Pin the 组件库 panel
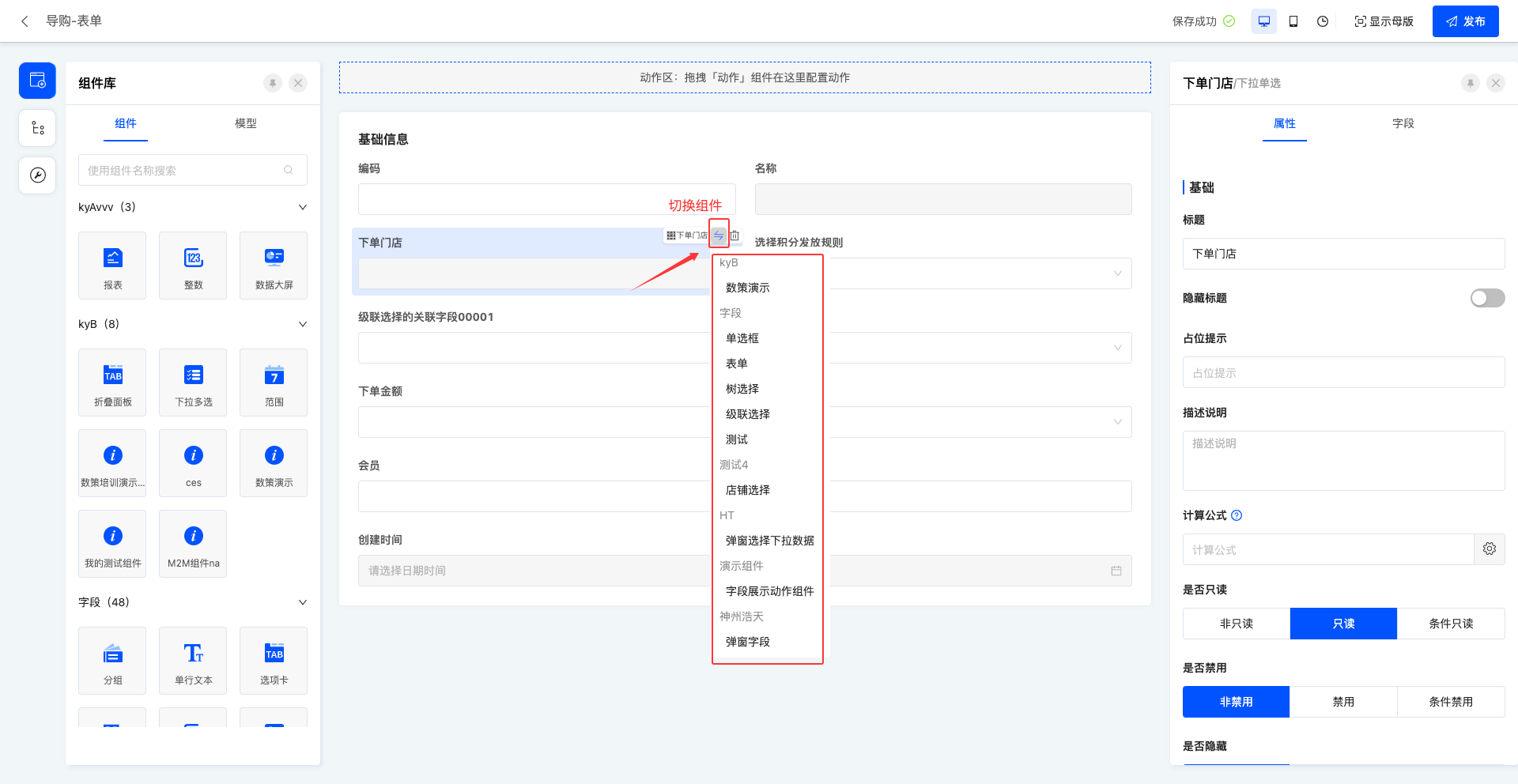 coord(273,83)
